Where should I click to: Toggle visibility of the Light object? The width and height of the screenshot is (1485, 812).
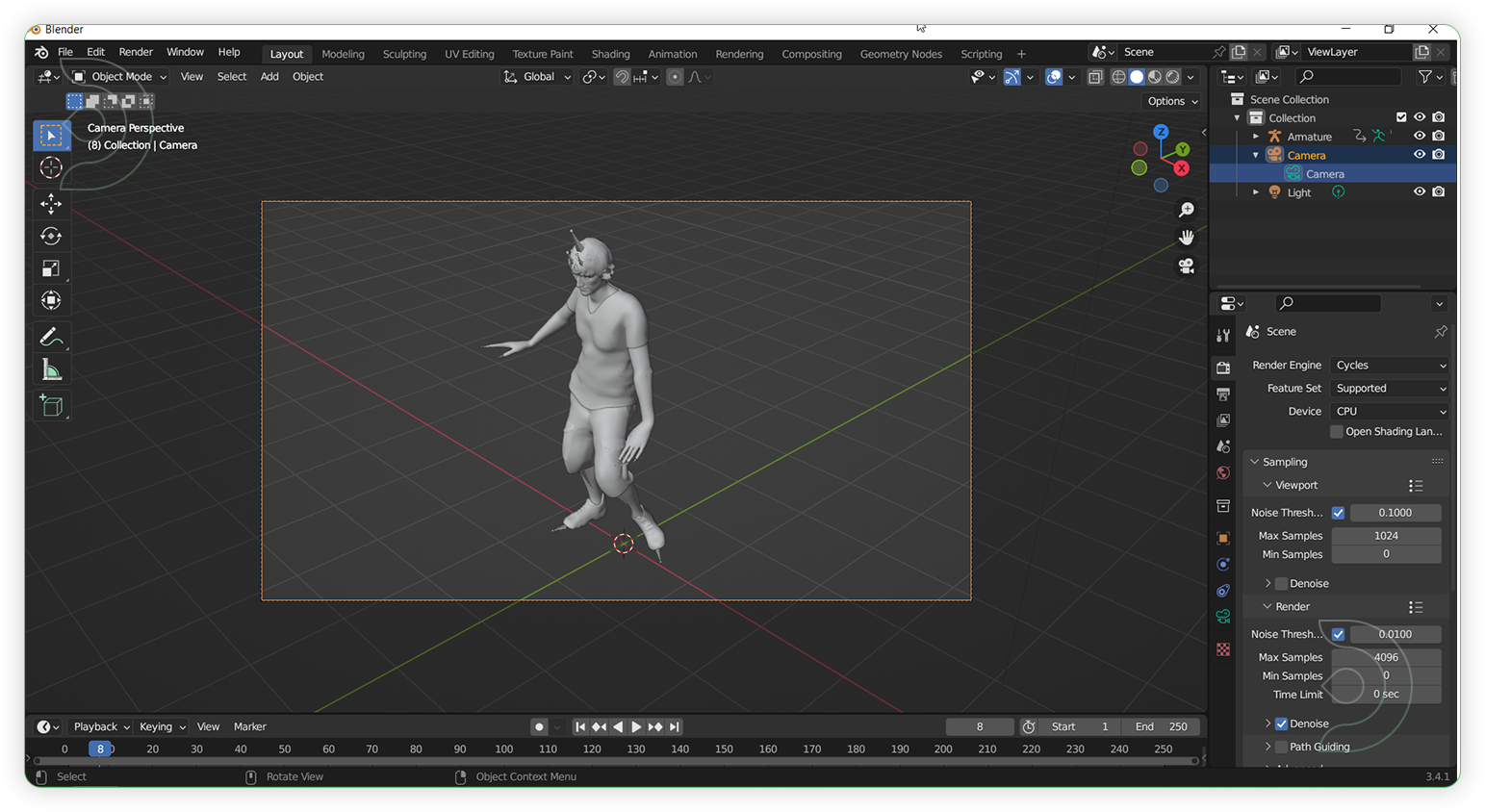click(1419, 191)
